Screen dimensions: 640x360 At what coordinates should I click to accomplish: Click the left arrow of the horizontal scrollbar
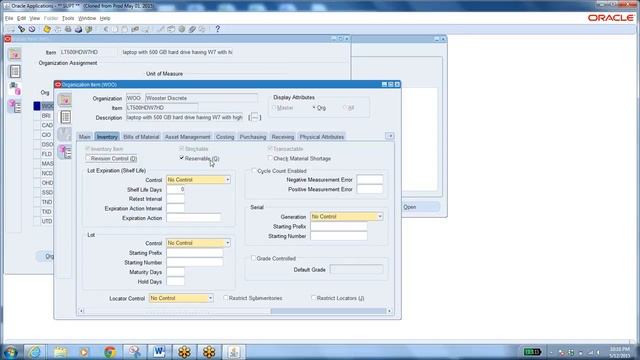(82, 311)
